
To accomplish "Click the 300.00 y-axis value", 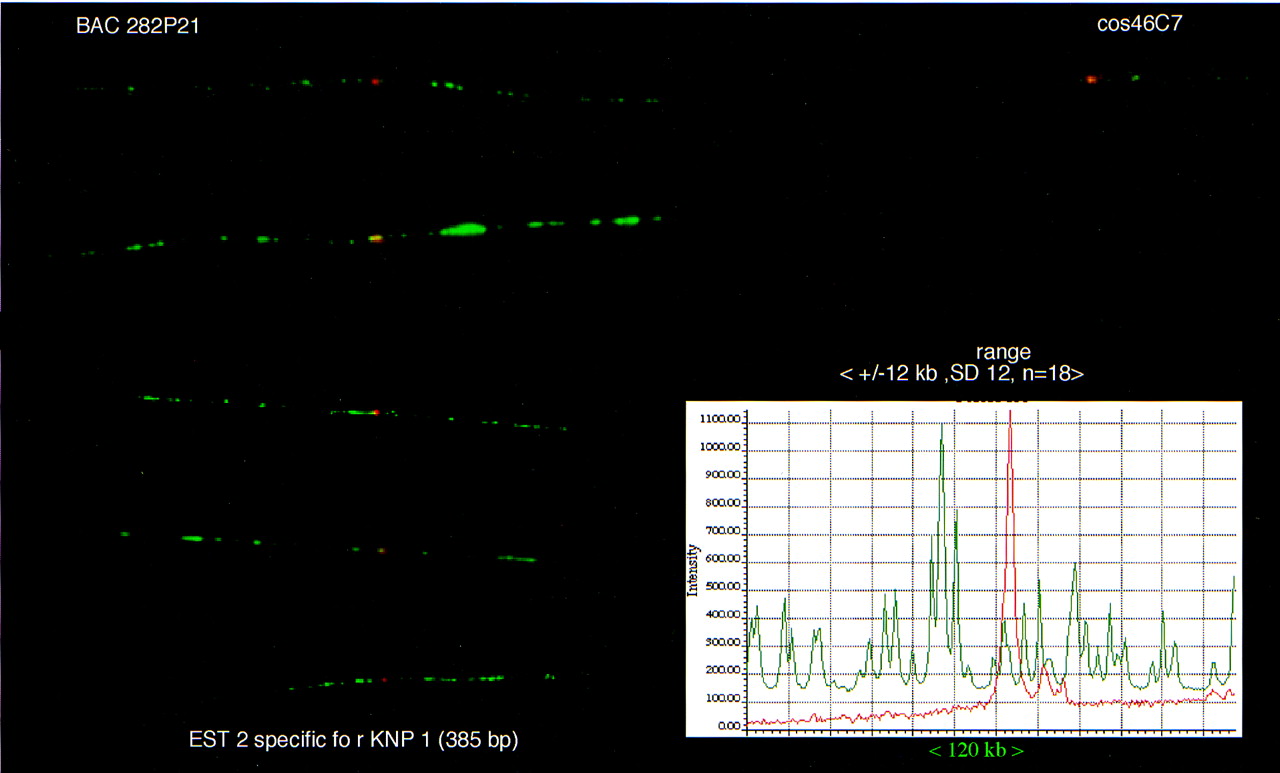I will pos(722,642).
